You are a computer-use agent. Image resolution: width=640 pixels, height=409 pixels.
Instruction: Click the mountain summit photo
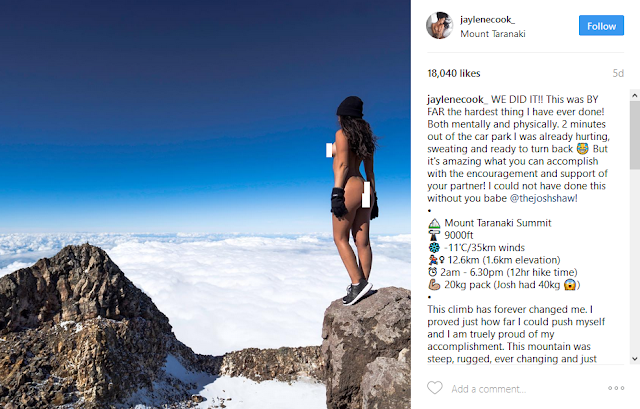point(205,204)
